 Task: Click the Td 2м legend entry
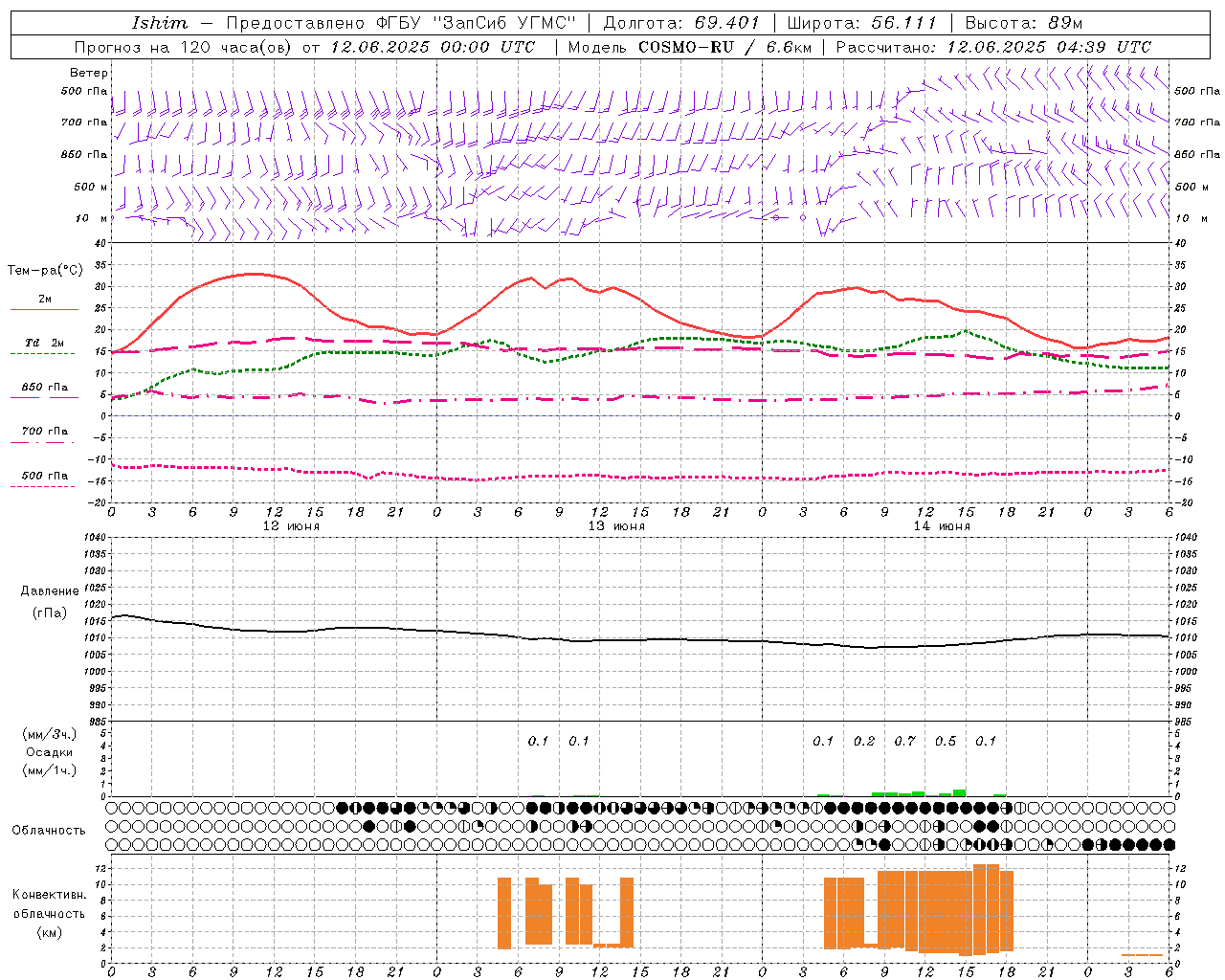[45, 343]
